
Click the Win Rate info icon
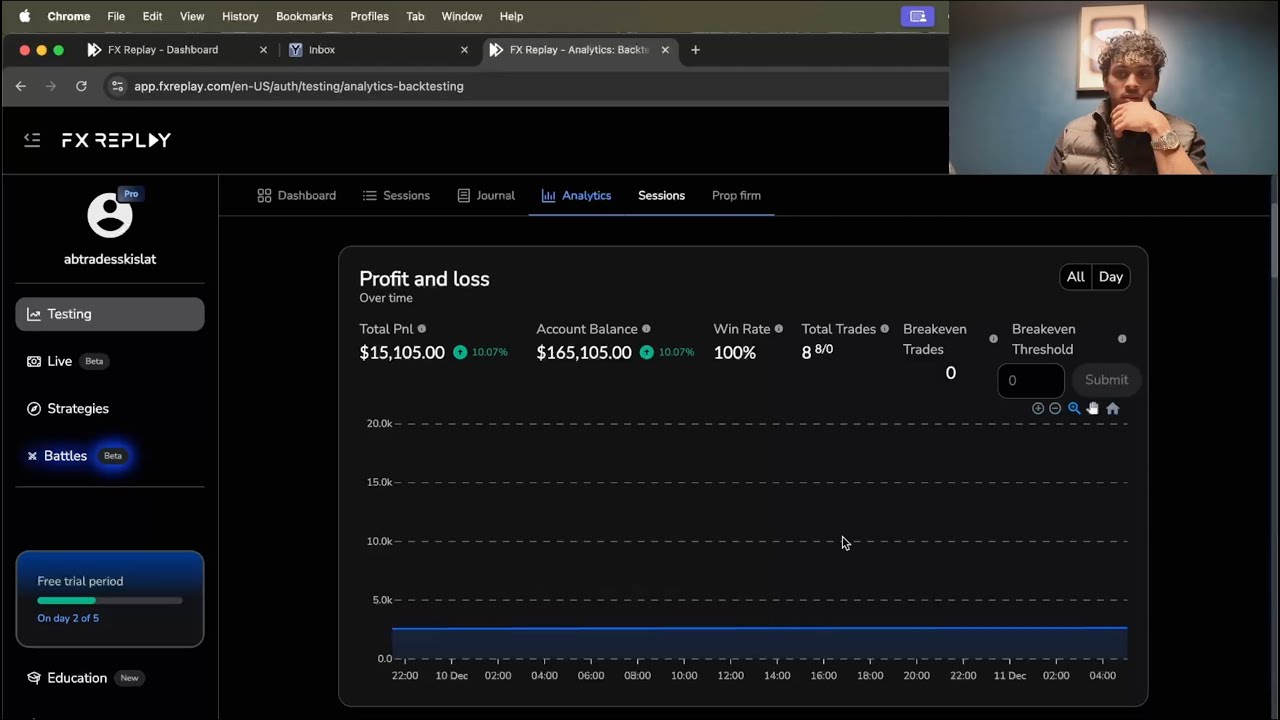point(779,329)
